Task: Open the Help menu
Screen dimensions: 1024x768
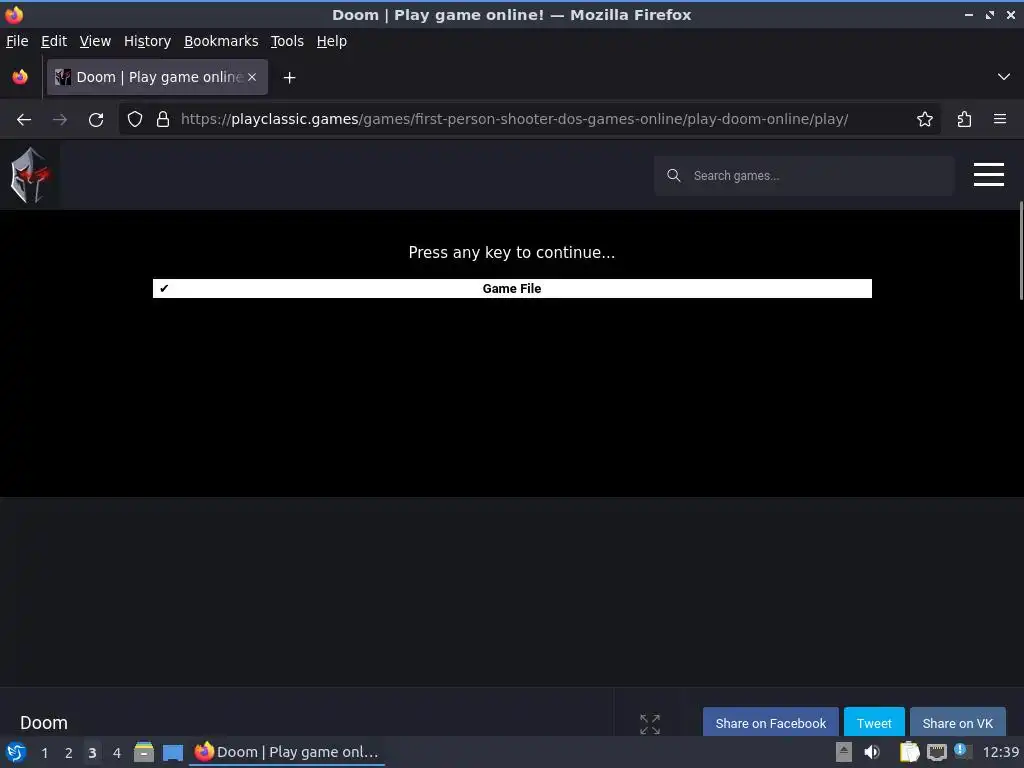Action: [x=332, y=41]
